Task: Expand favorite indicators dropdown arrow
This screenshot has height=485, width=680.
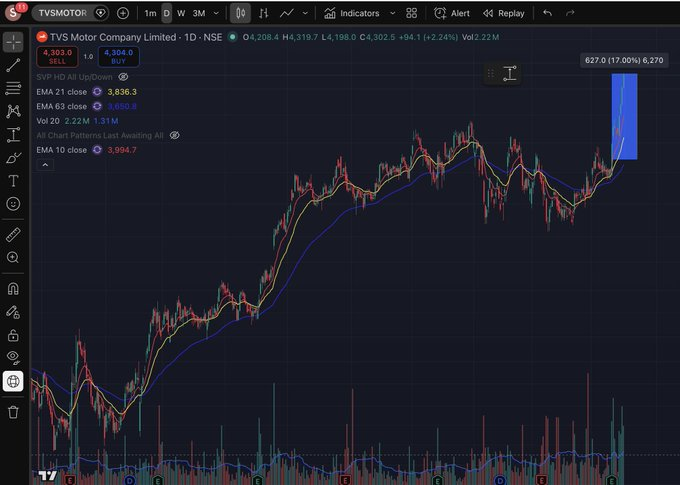Action: coord(392,13)
